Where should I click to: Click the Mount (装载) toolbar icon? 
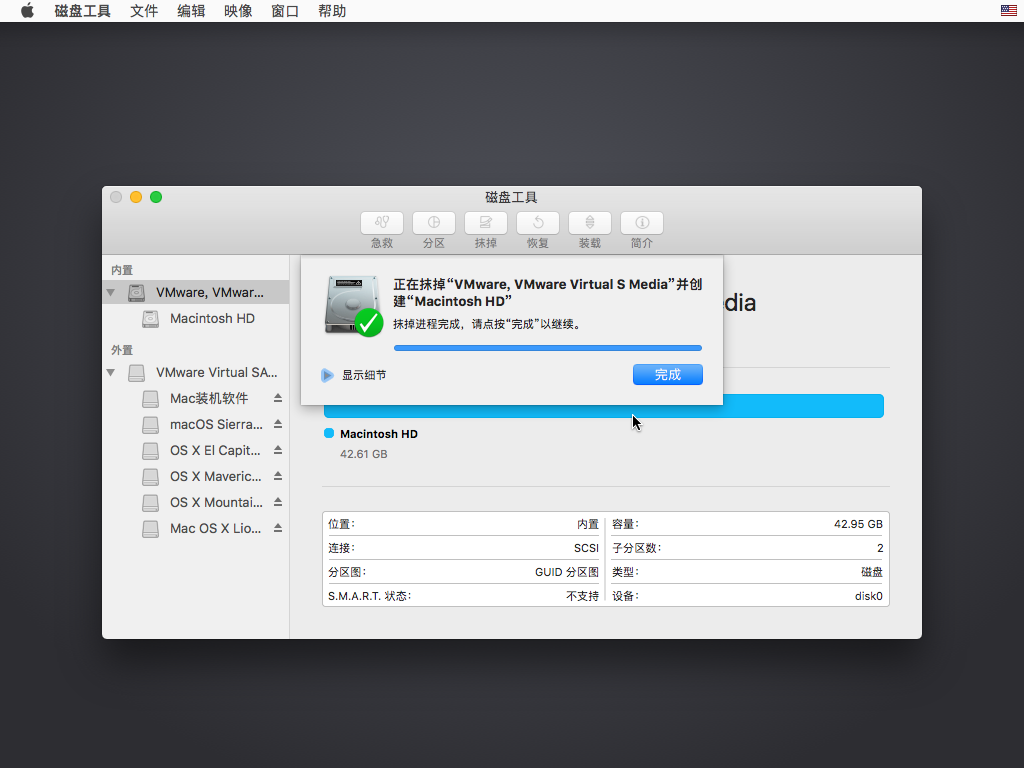(590, 223)
